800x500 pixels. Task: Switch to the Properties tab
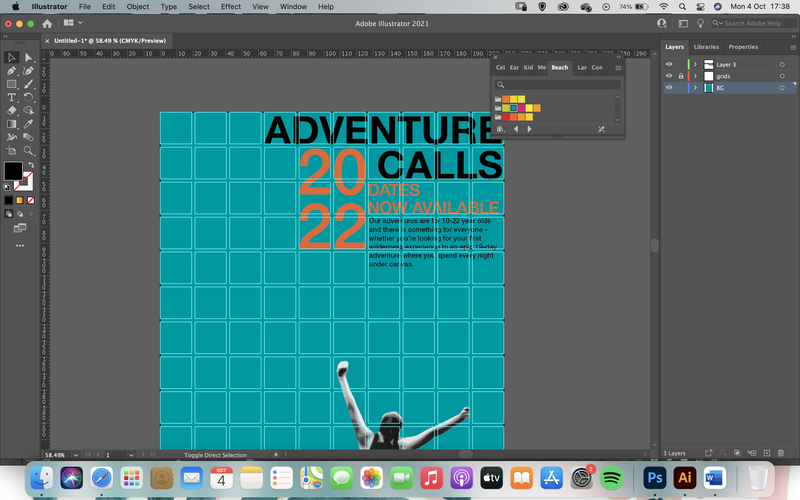743,47
